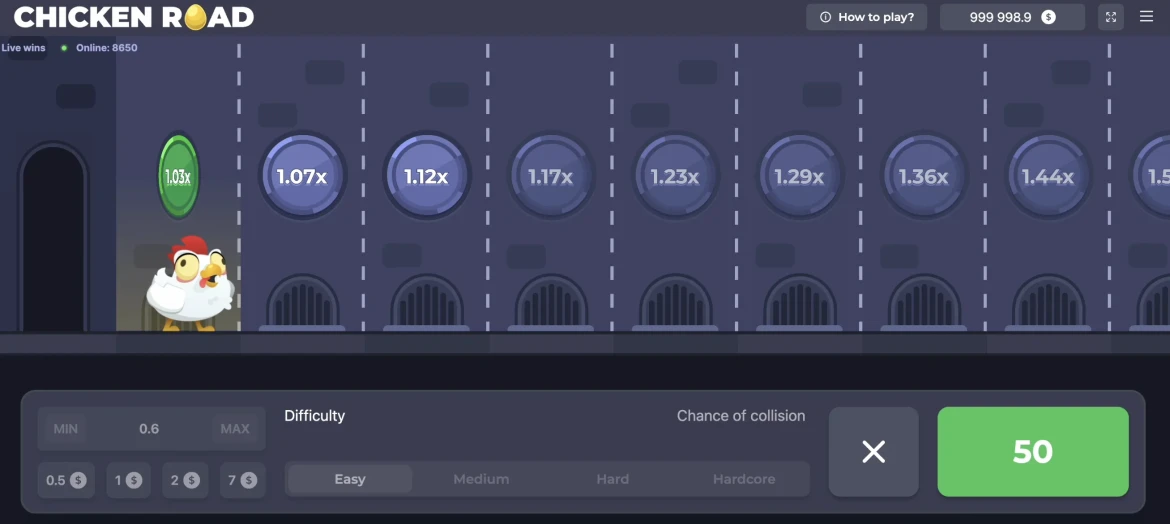Select Medium difficulty
The height and width of the screenshot is (524, 1170).
click(481, 479)
